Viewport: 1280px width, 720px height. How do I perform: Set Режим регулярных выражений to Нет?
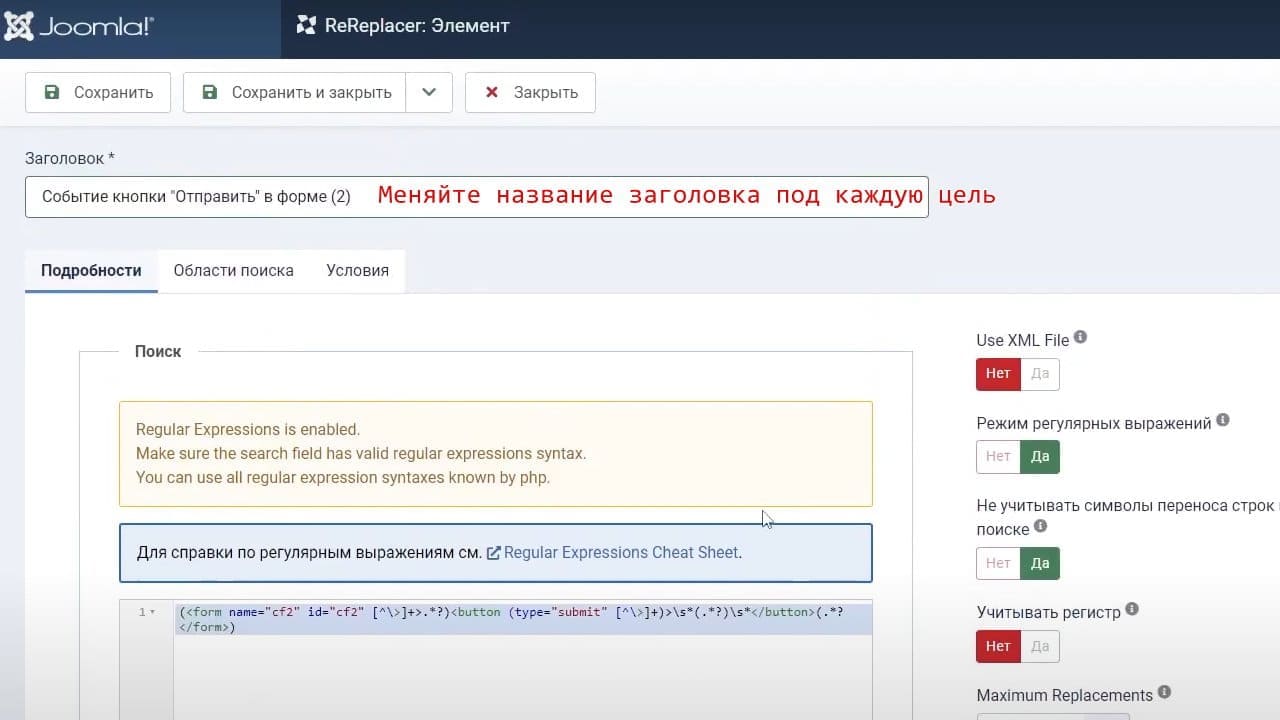(x=998, y=457)
